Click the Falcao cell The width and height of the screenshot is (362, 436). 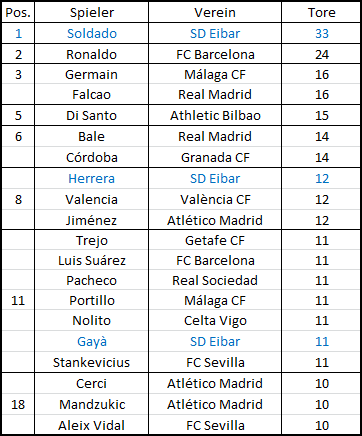[91, 94]
